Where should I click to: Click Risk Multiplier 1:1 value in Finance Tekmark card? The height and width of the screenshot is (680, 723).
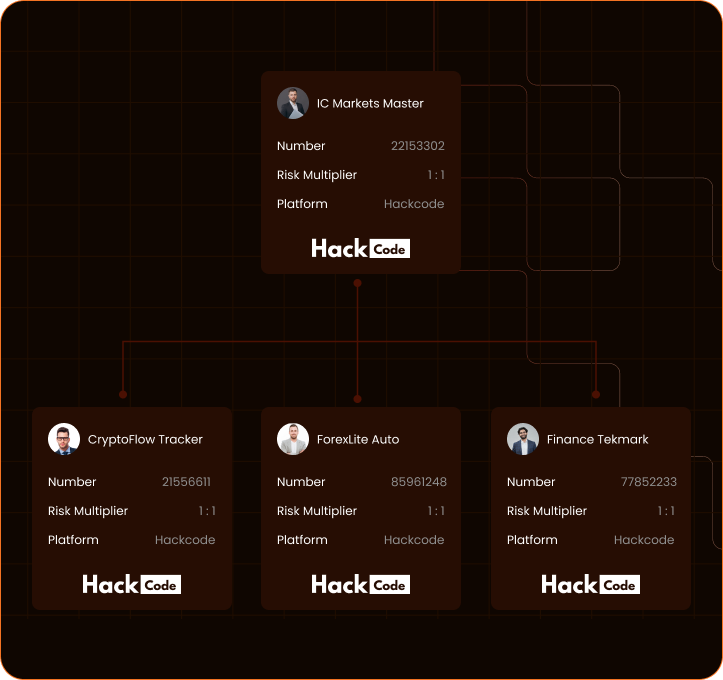click(666, 511)
